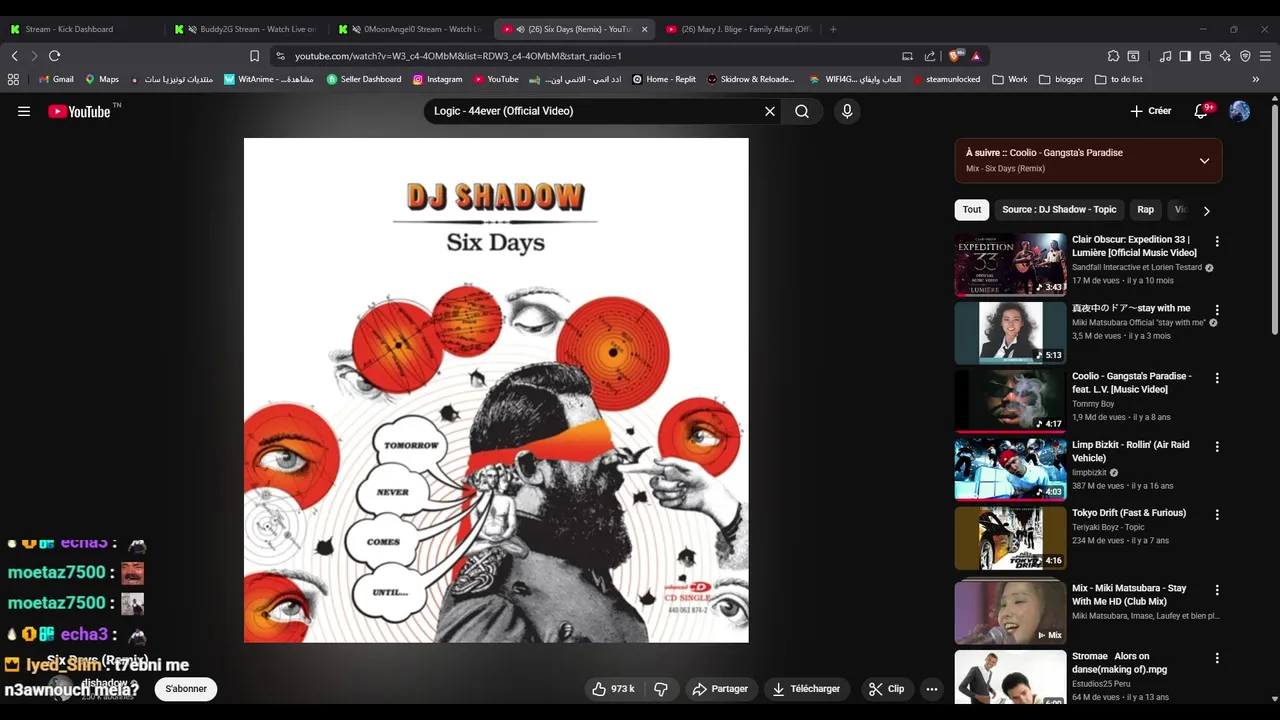This screenshot has height=720, width=1280.
Task: Expand the À suivre playlist panel chevron
Action: [x=1204, y=161]
